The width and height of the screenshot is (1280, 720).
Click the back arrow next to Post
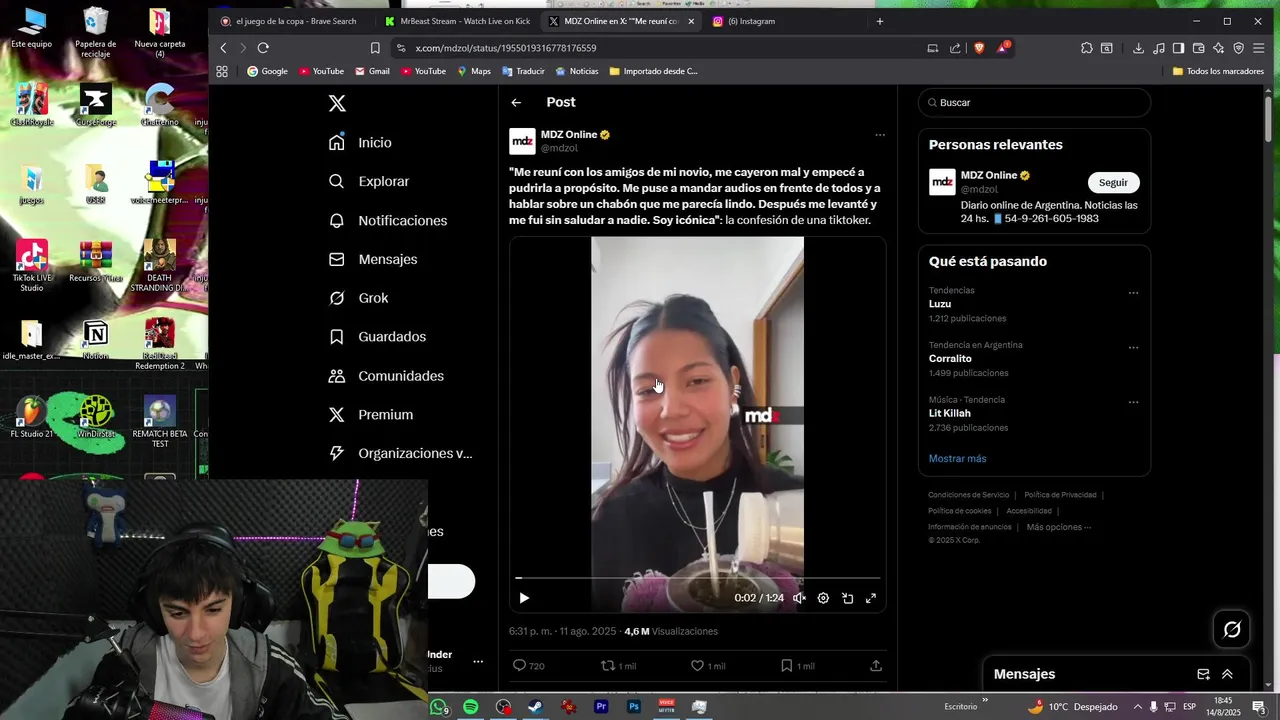[516, 102]
